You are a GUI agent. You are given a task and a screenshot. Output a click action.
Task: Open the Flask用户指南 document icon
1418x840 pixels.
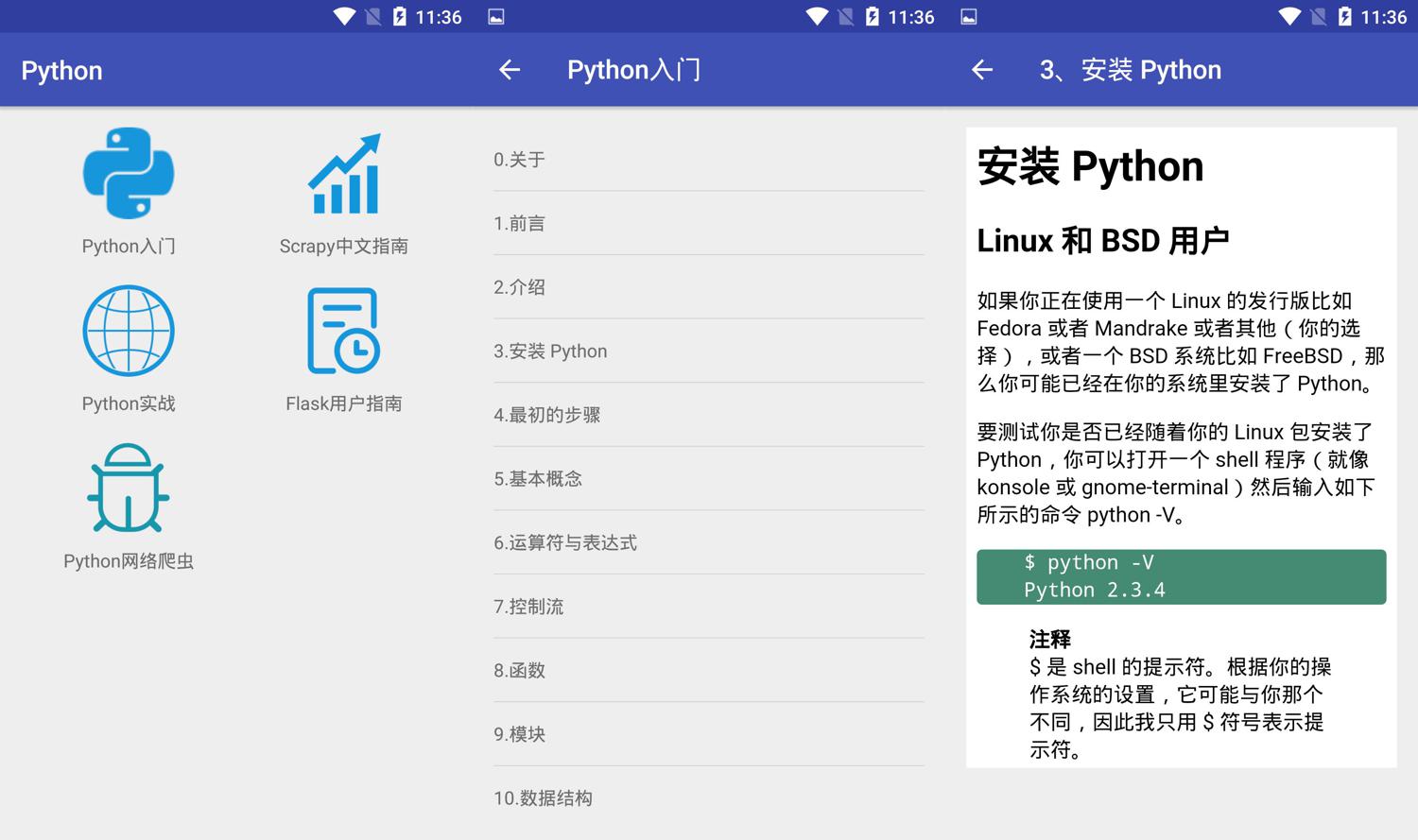pyautogui.click(x=344, y=332)
